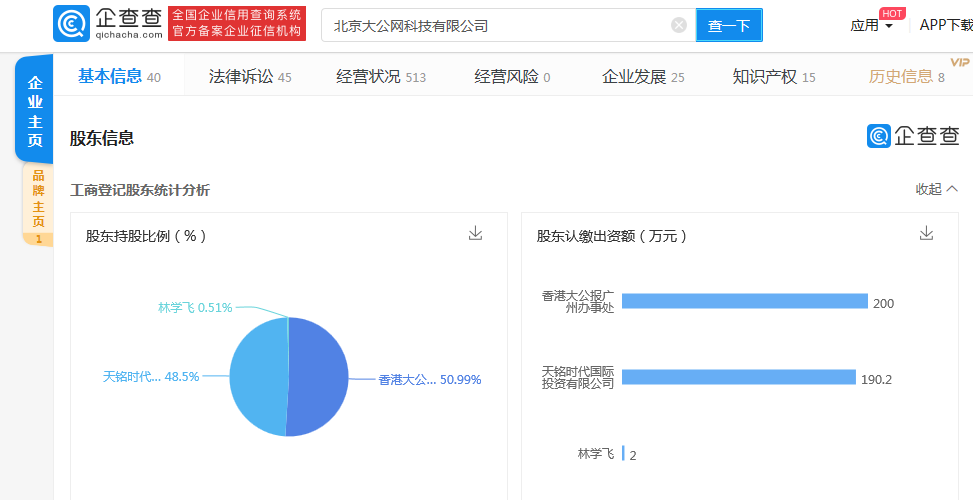Clear the search box with X icon
Viewport: 973px width, 500px height.
(x=679, y=25)
